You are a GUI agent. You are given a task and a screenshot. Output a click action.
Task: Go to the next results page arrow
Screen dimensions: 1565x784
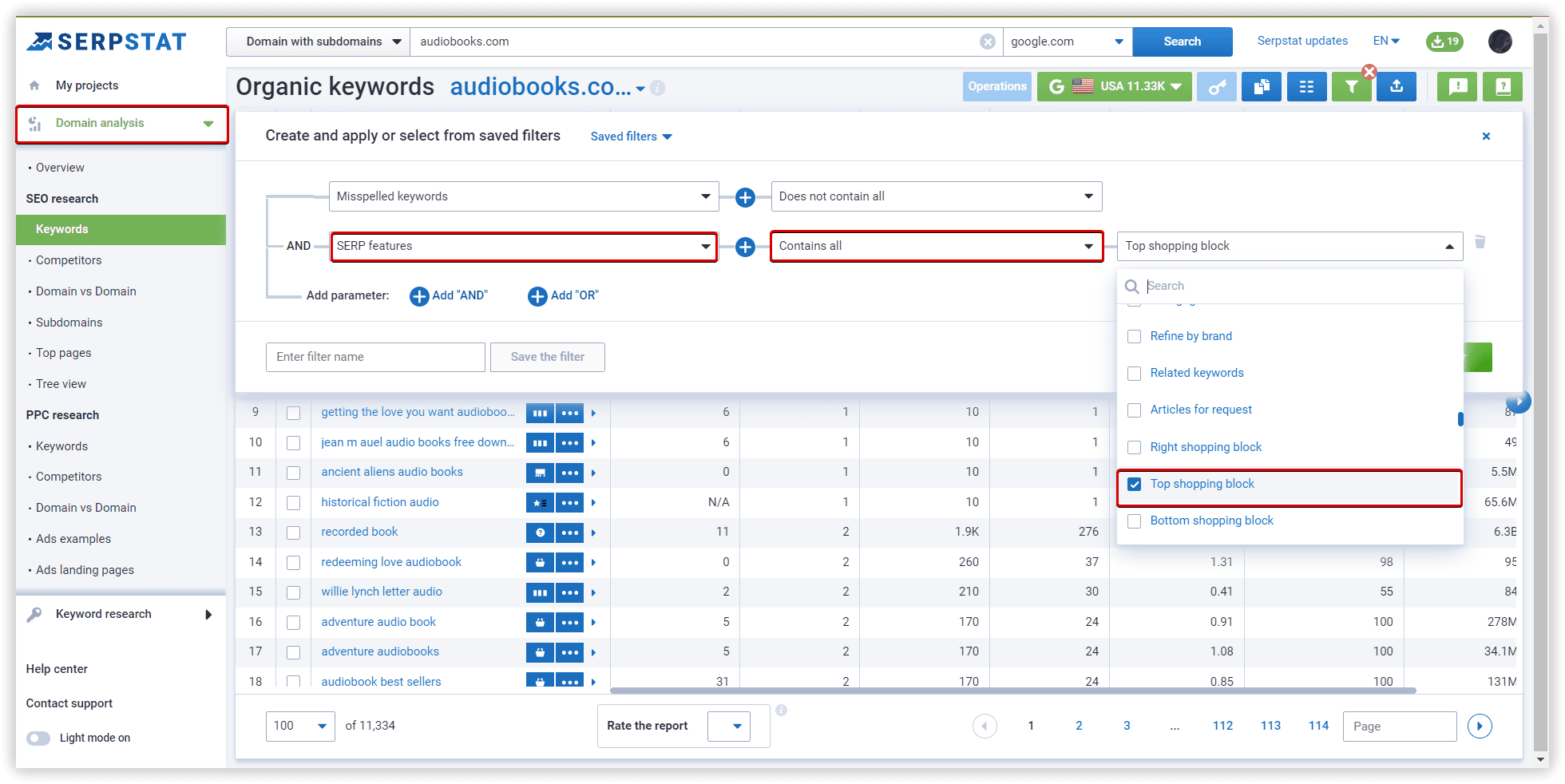1480,726
